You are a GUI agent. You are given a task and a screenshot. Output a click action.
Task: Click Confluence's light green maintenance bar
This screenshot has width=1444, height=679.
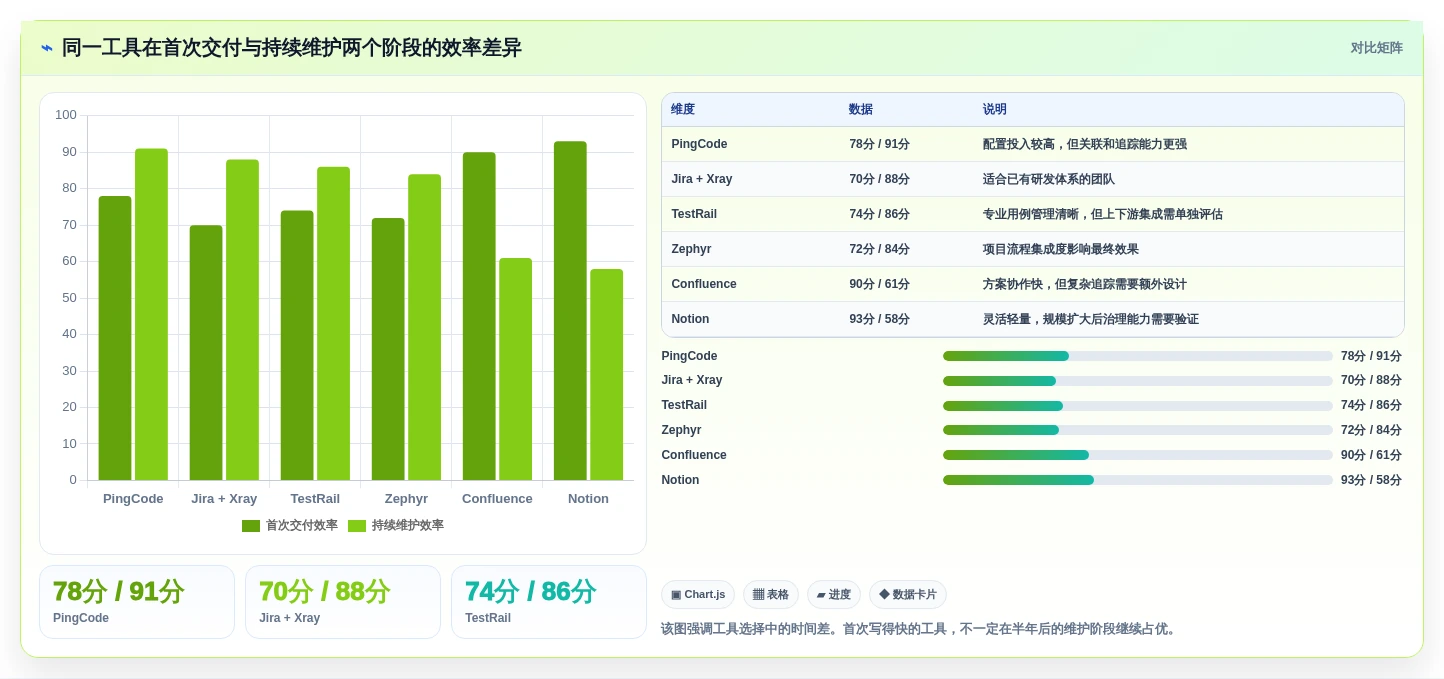pos(515,369)
